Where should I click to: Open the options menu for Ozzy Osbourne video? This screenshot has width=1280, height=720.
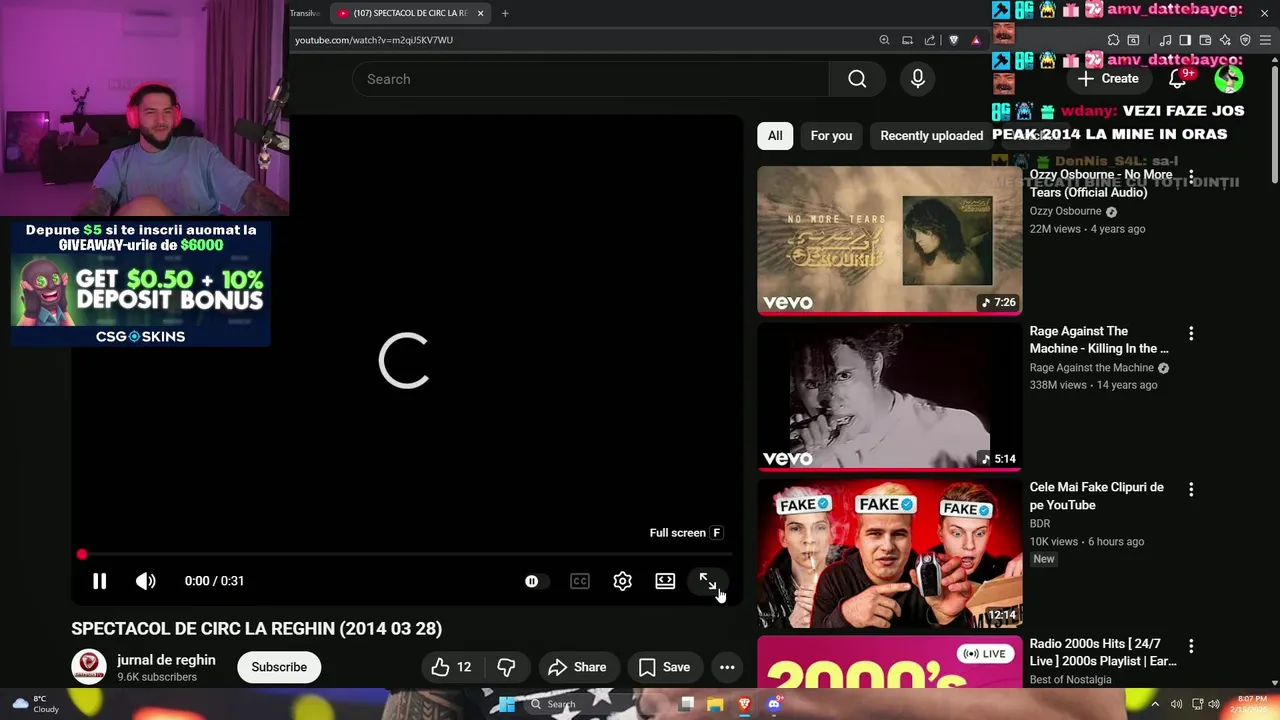pos(1191,176)
